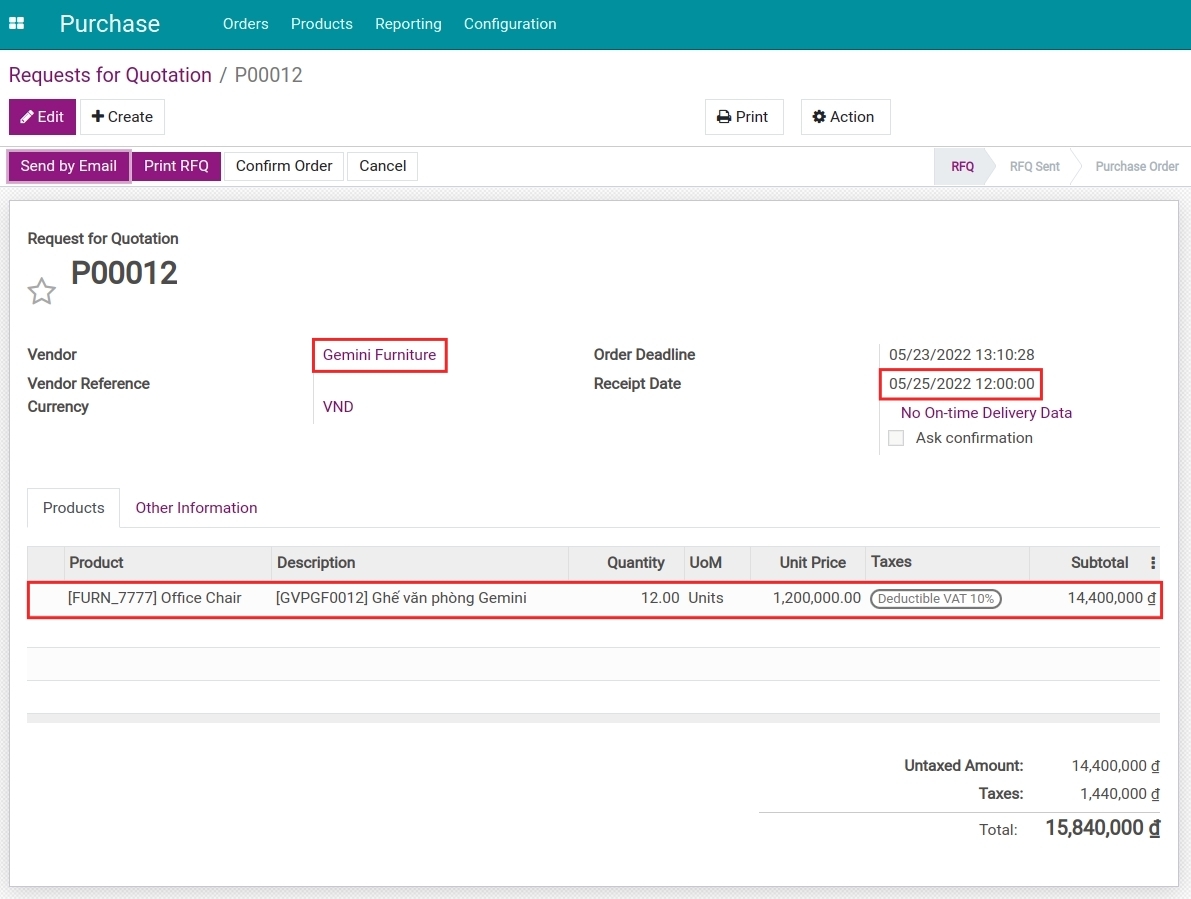
Task: Open the Action gear menu
Action: point(844,117)
